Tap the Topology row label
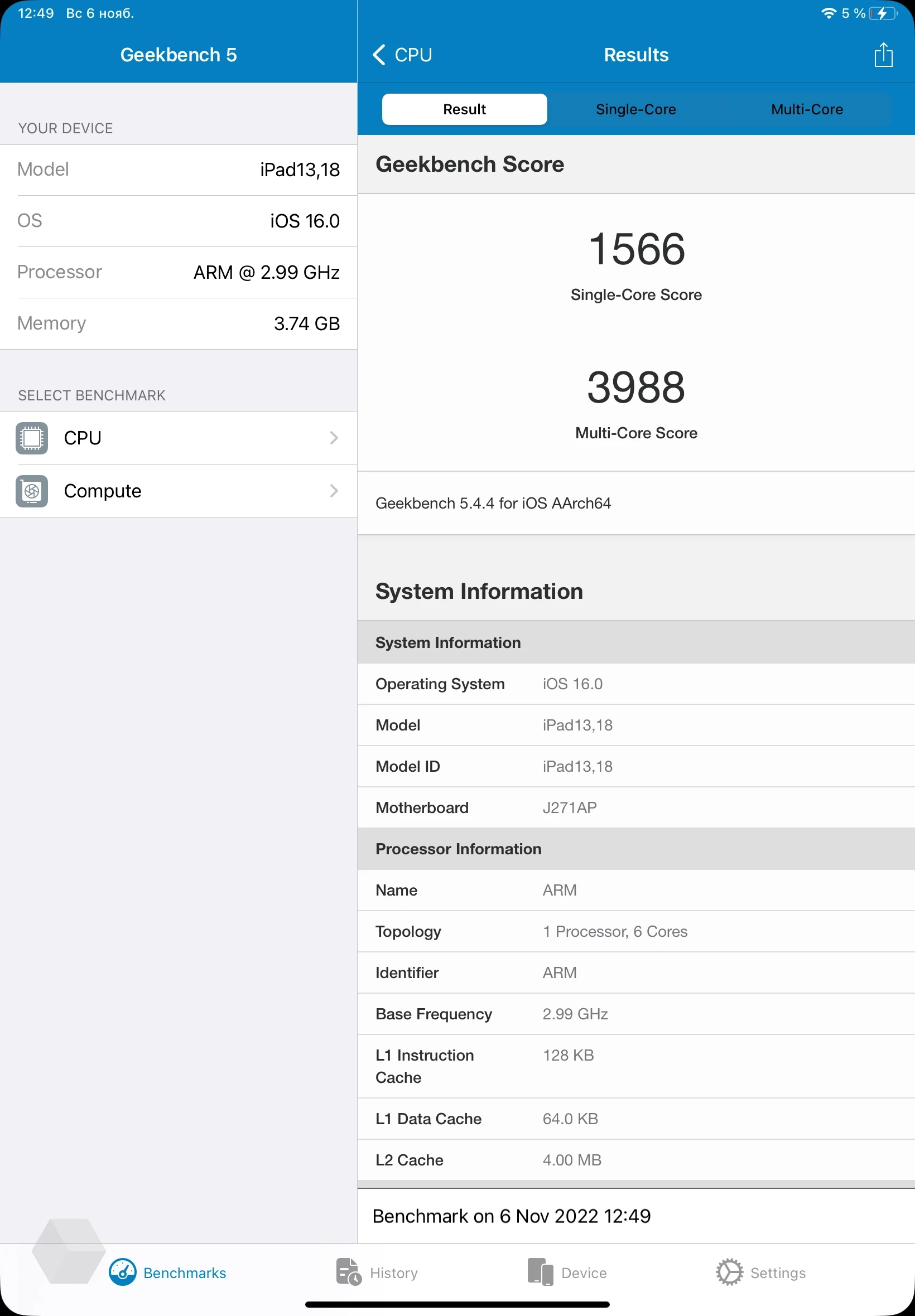This screenshot has height=1316, width=915. [x=408, y=932]
